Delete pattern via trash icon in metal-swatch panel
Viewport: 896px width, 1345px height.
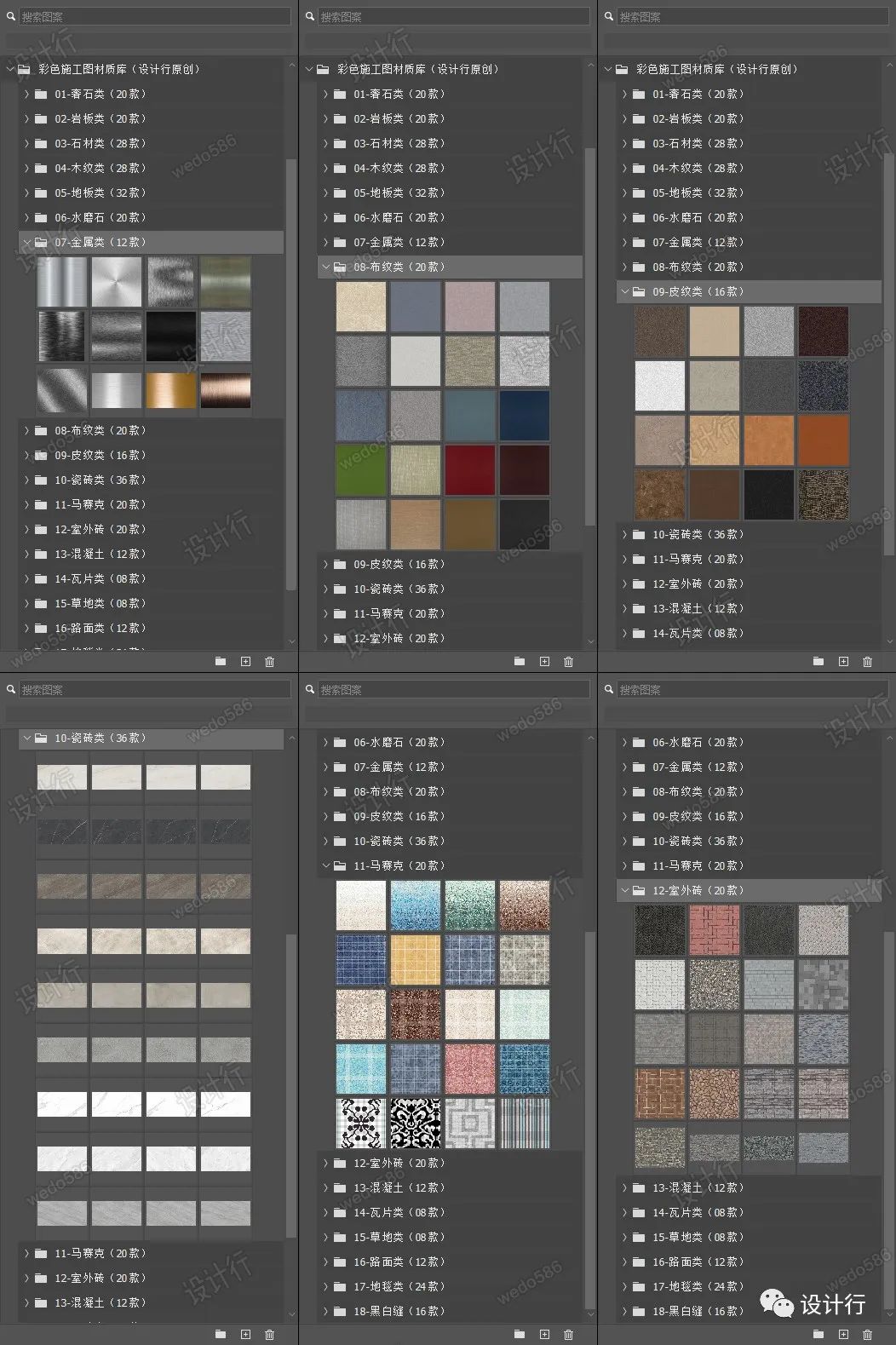[x=270, y=661]
